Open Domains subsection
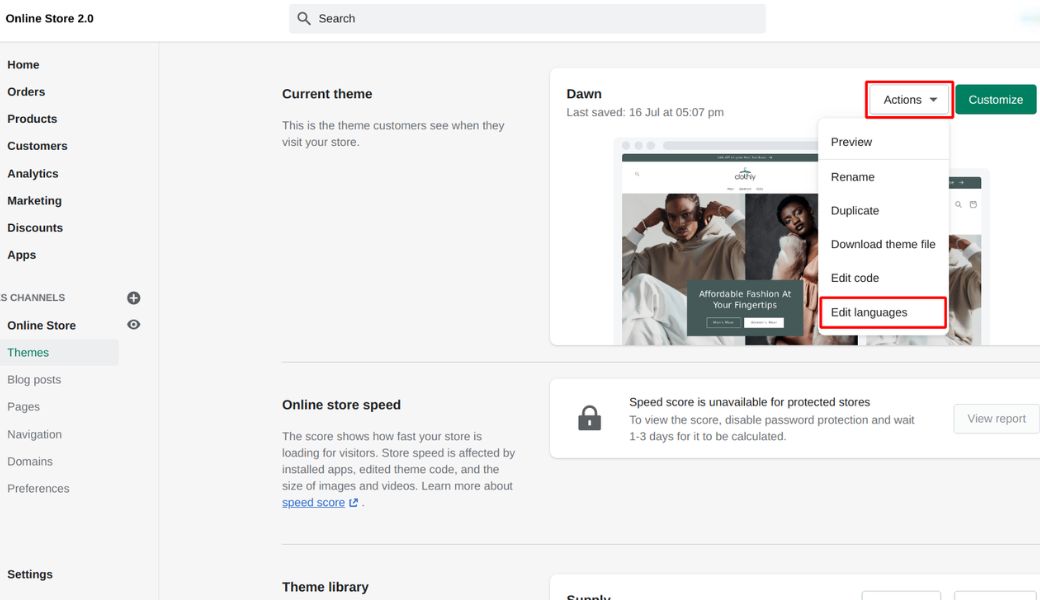 tap(30, 461)
